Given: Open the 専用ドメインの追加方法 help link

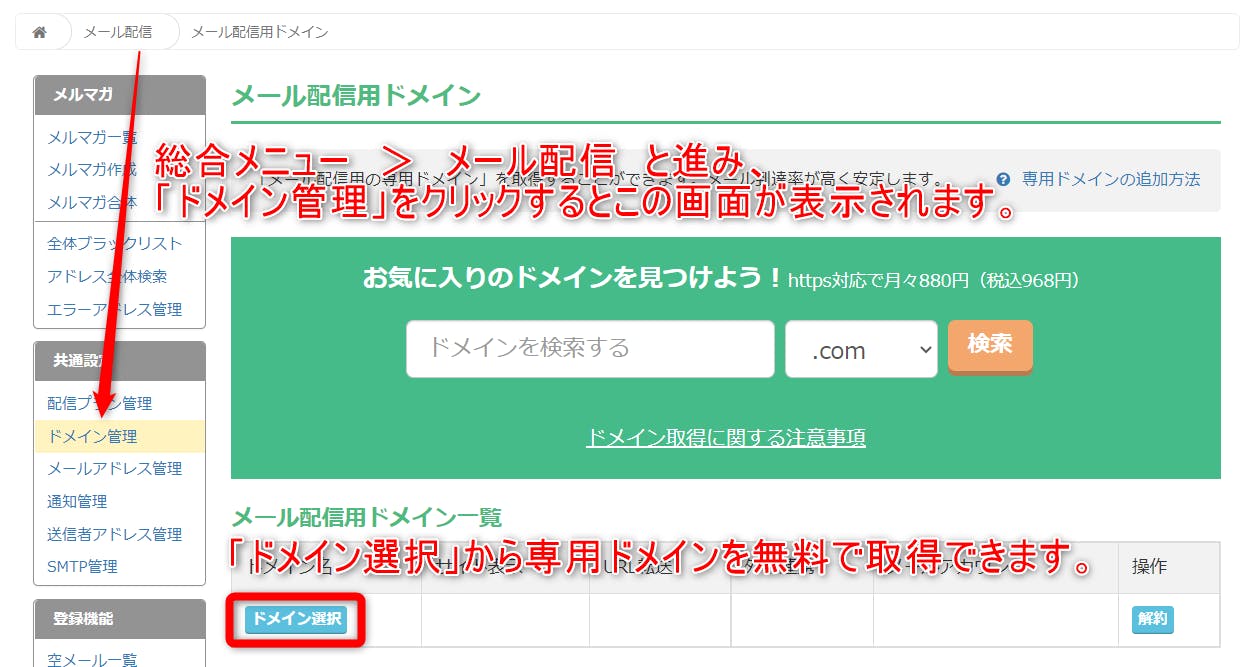Looking at the screenshot, I should 1110,180.
